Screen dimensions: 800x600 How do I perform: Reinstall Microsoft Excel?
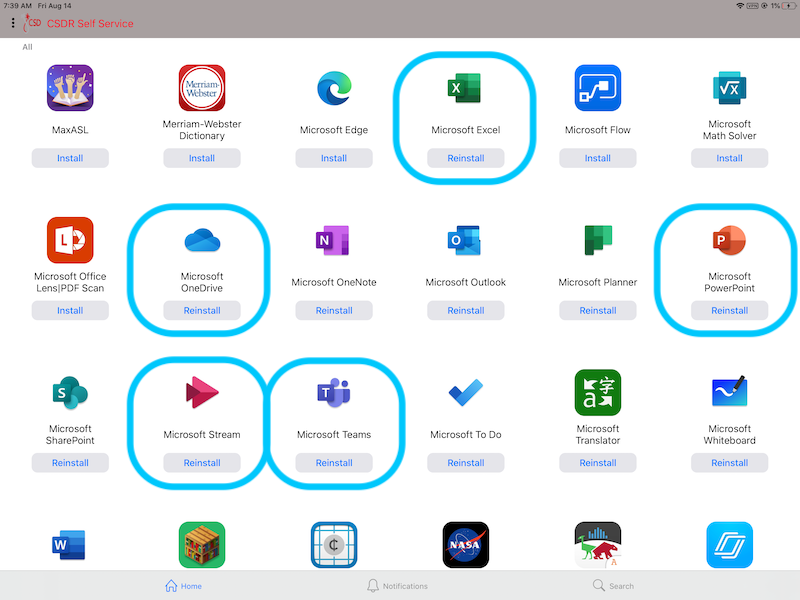465,158
